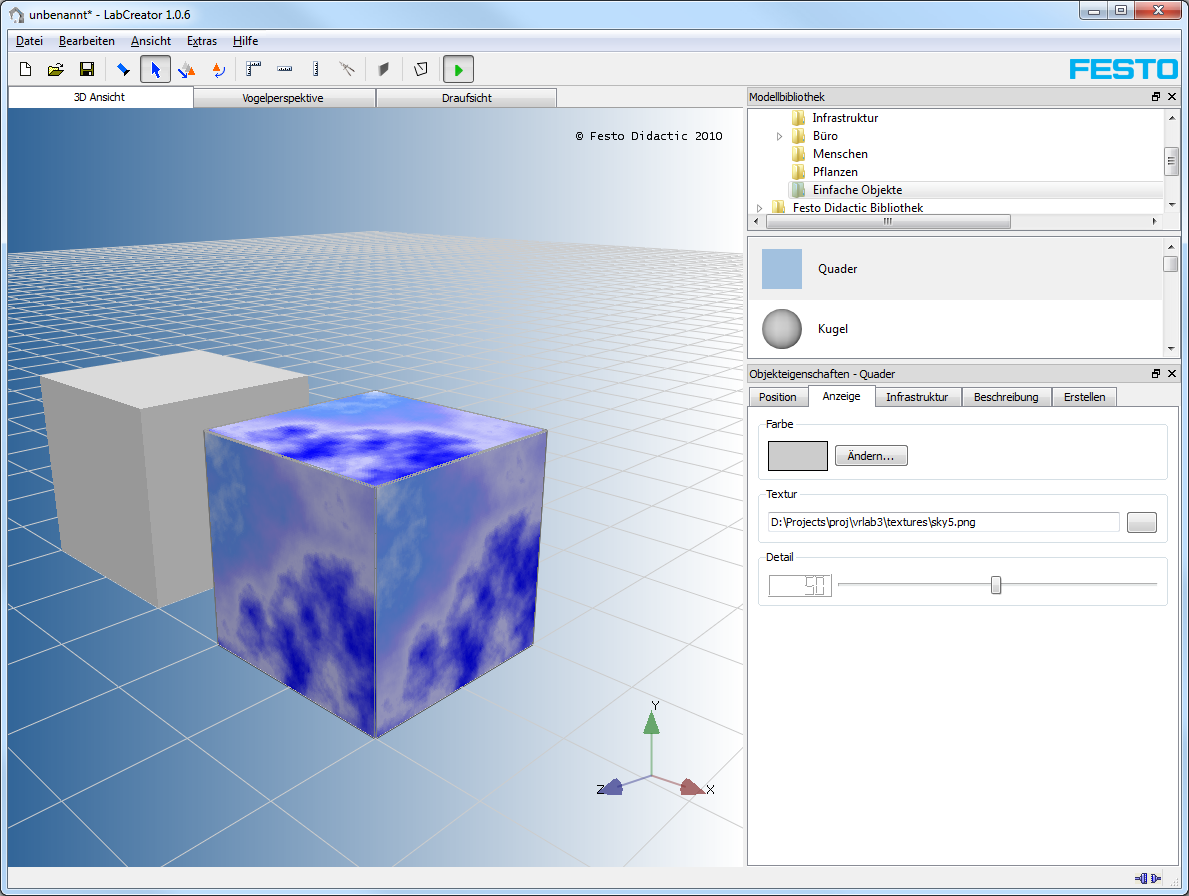Viewport: 1189px width, 896px height.
Task: Toggle the wireframe outline view icon
Action: point(421,70)
